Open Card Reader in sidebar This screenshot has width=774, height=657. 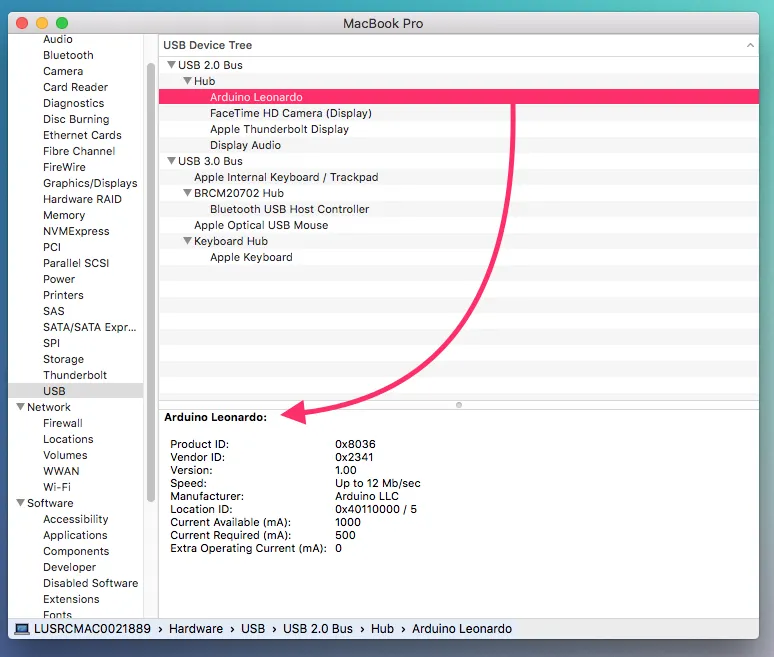pyautogui.click(x=75, y=87)
